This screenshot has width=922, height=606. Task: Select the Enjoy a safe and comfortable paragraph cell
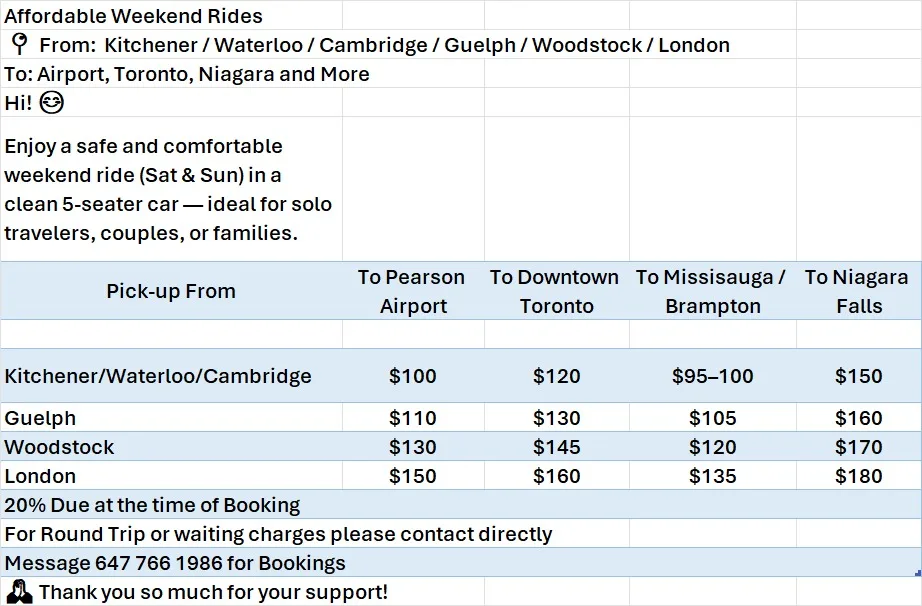[172, 189]
